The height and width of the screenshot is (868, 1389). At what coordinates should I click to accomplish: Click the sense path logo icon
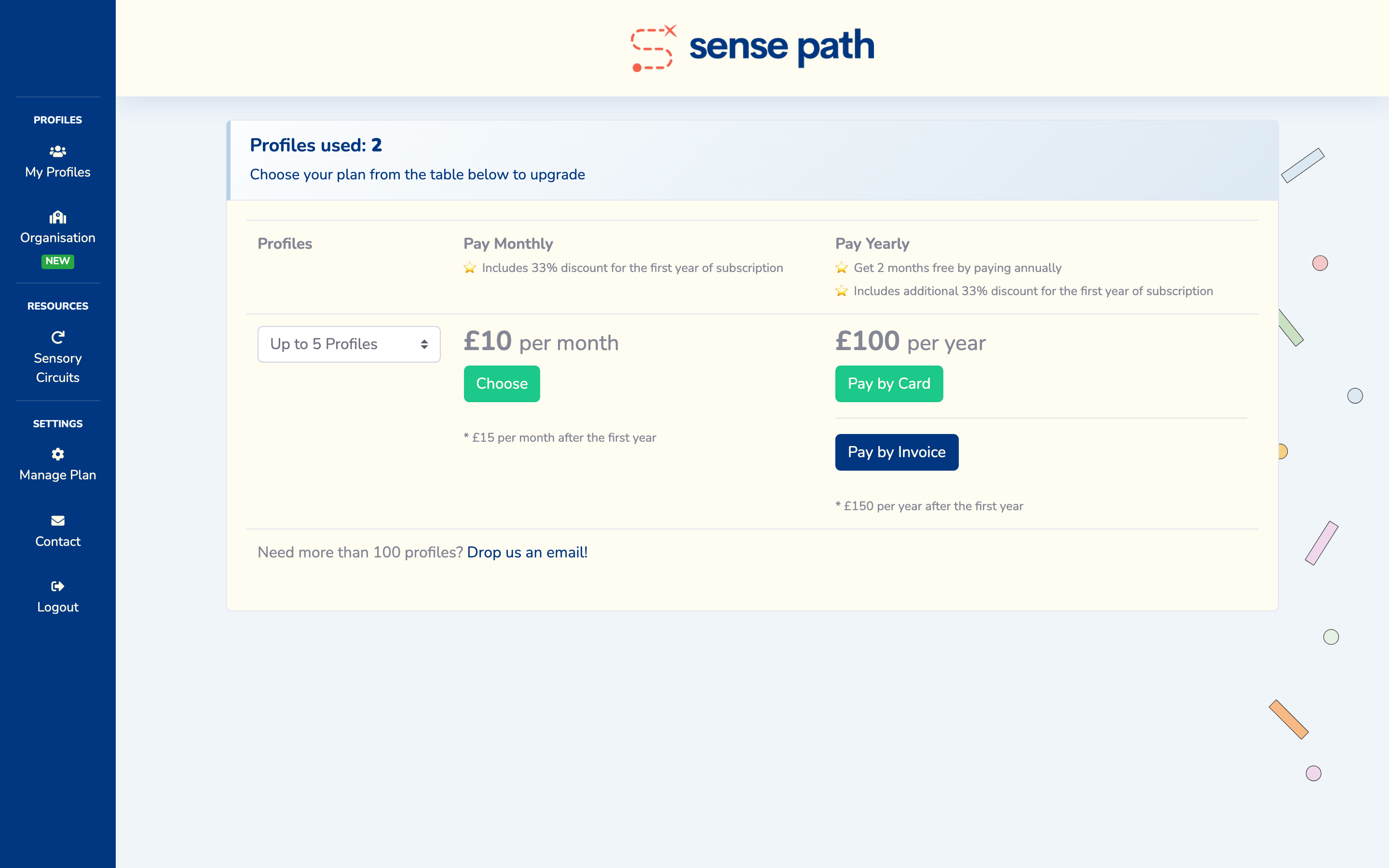point(652,47)
